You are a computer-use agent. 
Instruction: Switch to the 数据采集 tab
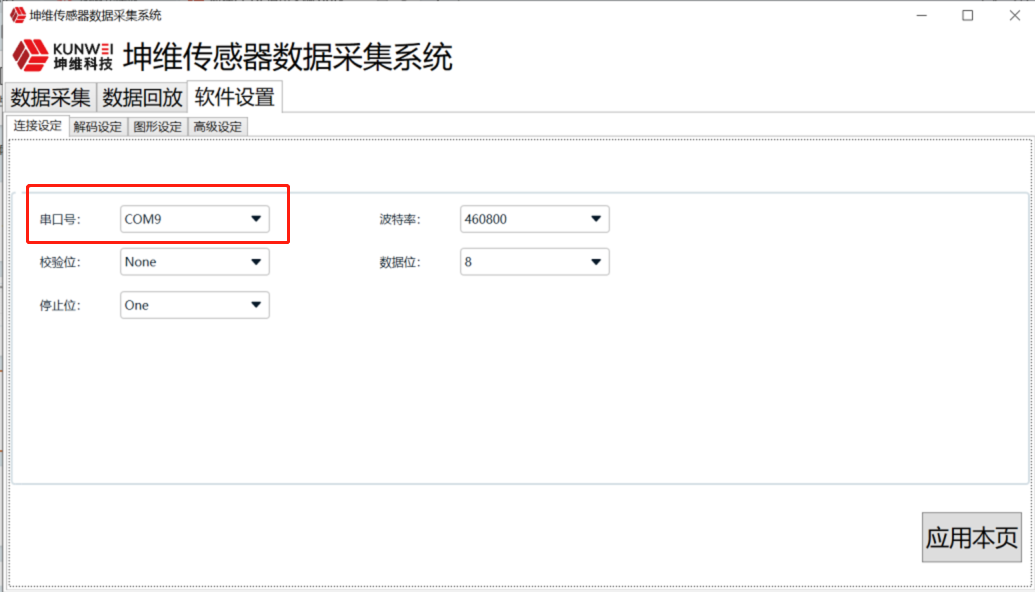coord(51,98)
